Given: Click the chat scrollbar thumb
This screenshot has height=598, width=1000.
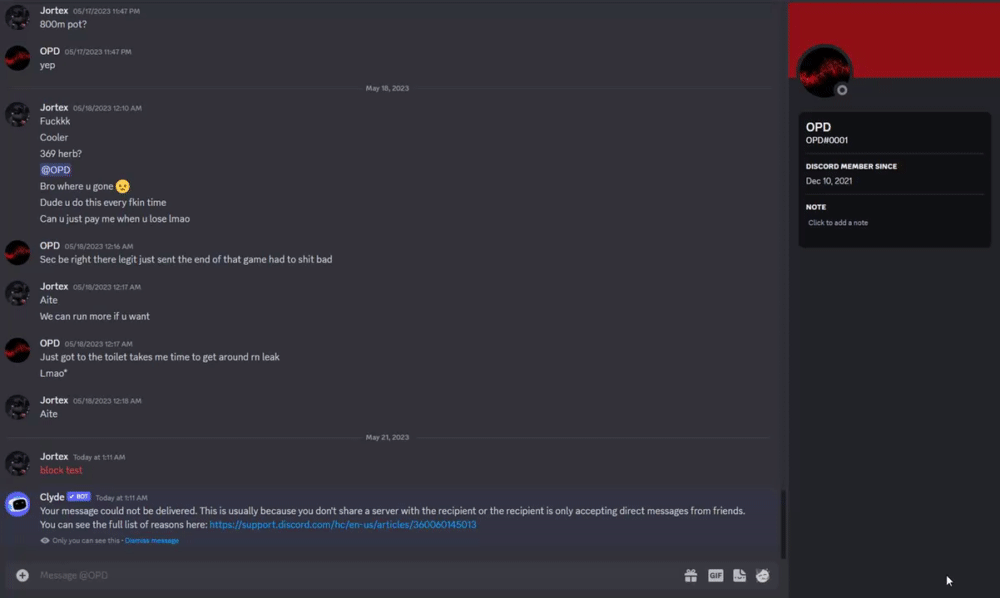Looking at the screenshot, I should click(x=783, y=524).
